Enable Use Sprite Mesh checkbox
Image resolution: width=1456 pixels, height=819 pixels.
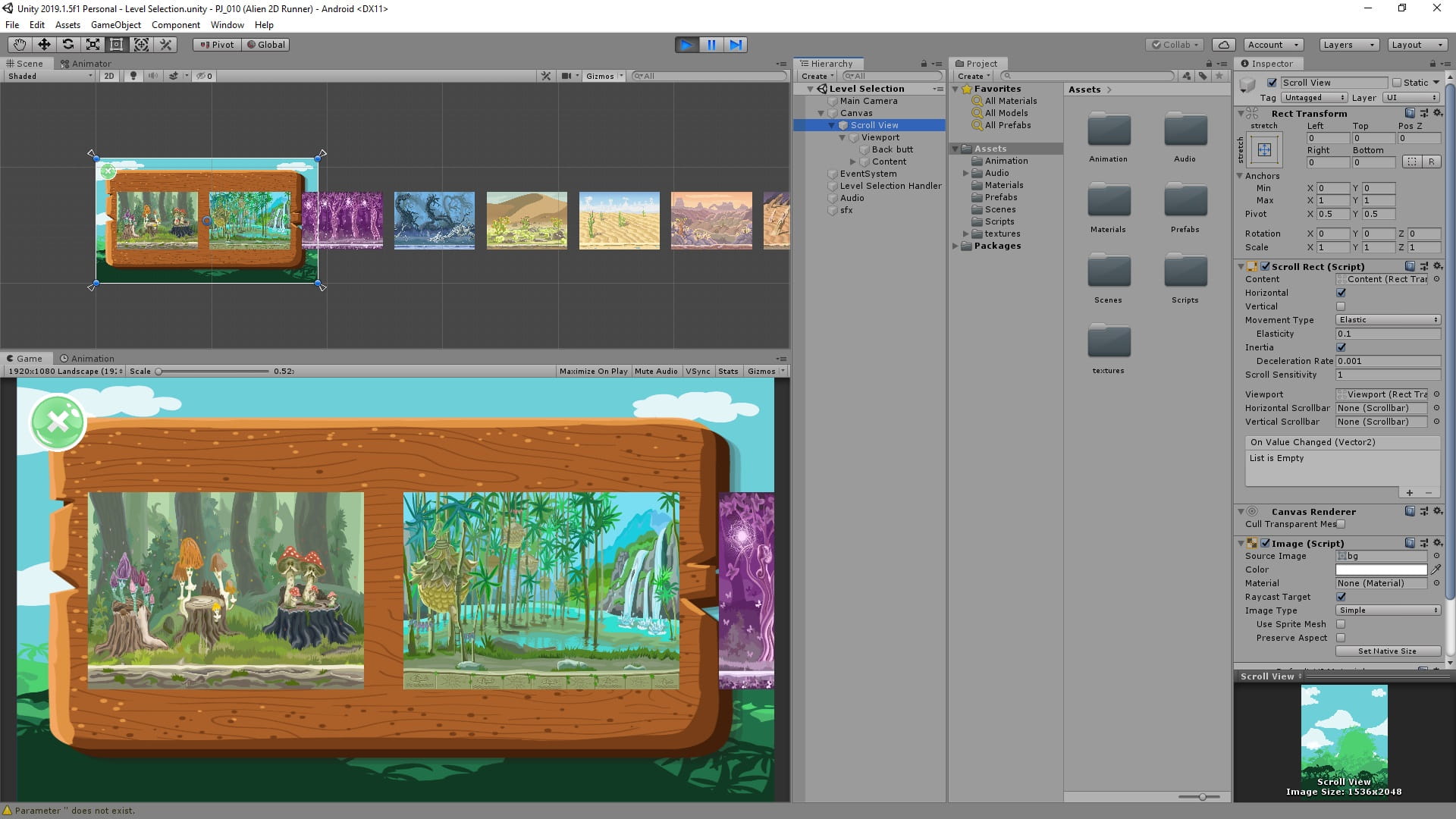click(x=1341, y=624)
